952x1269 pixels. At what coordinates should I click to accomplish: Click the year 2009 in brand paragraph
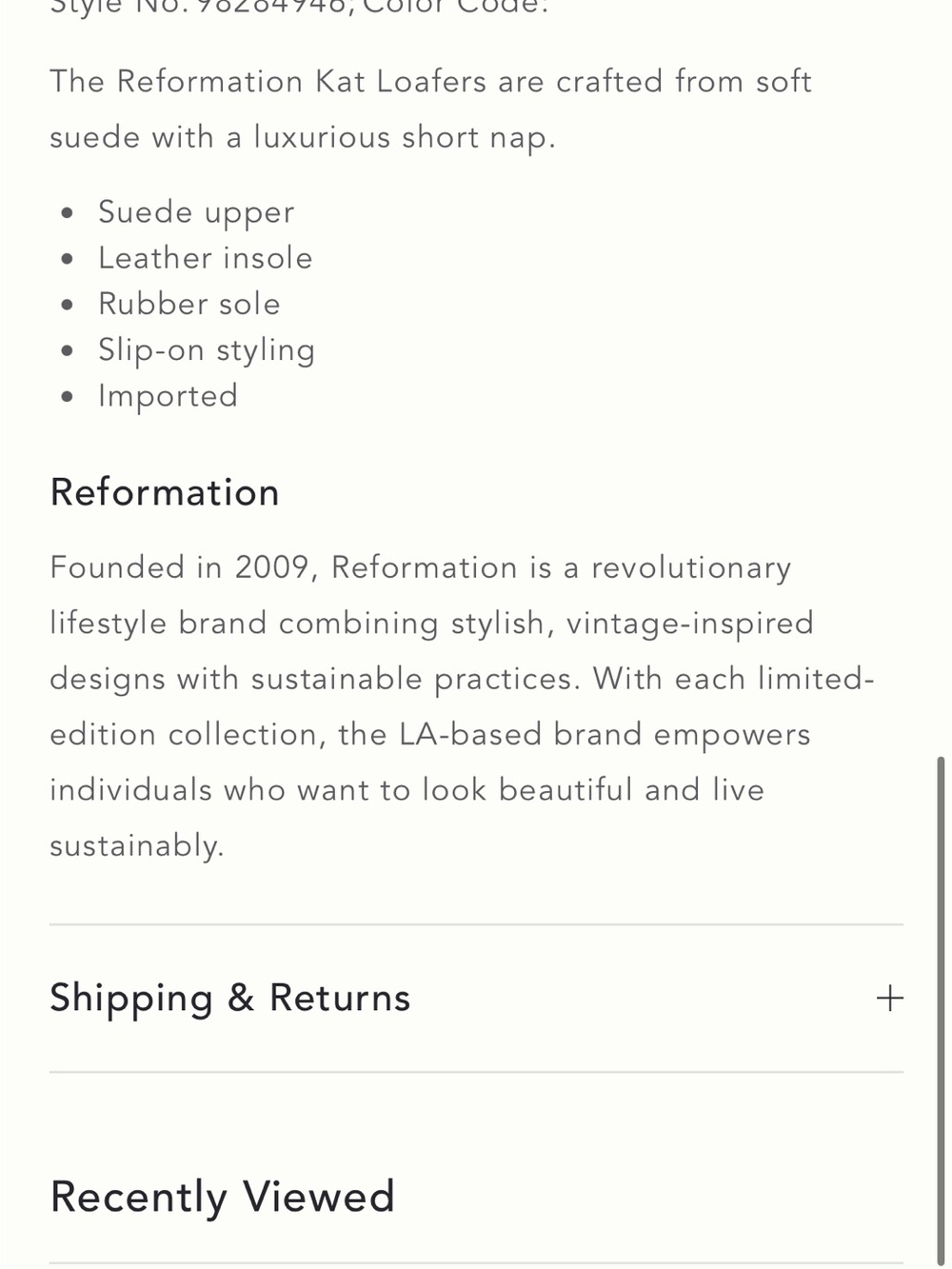click(272, 567)
